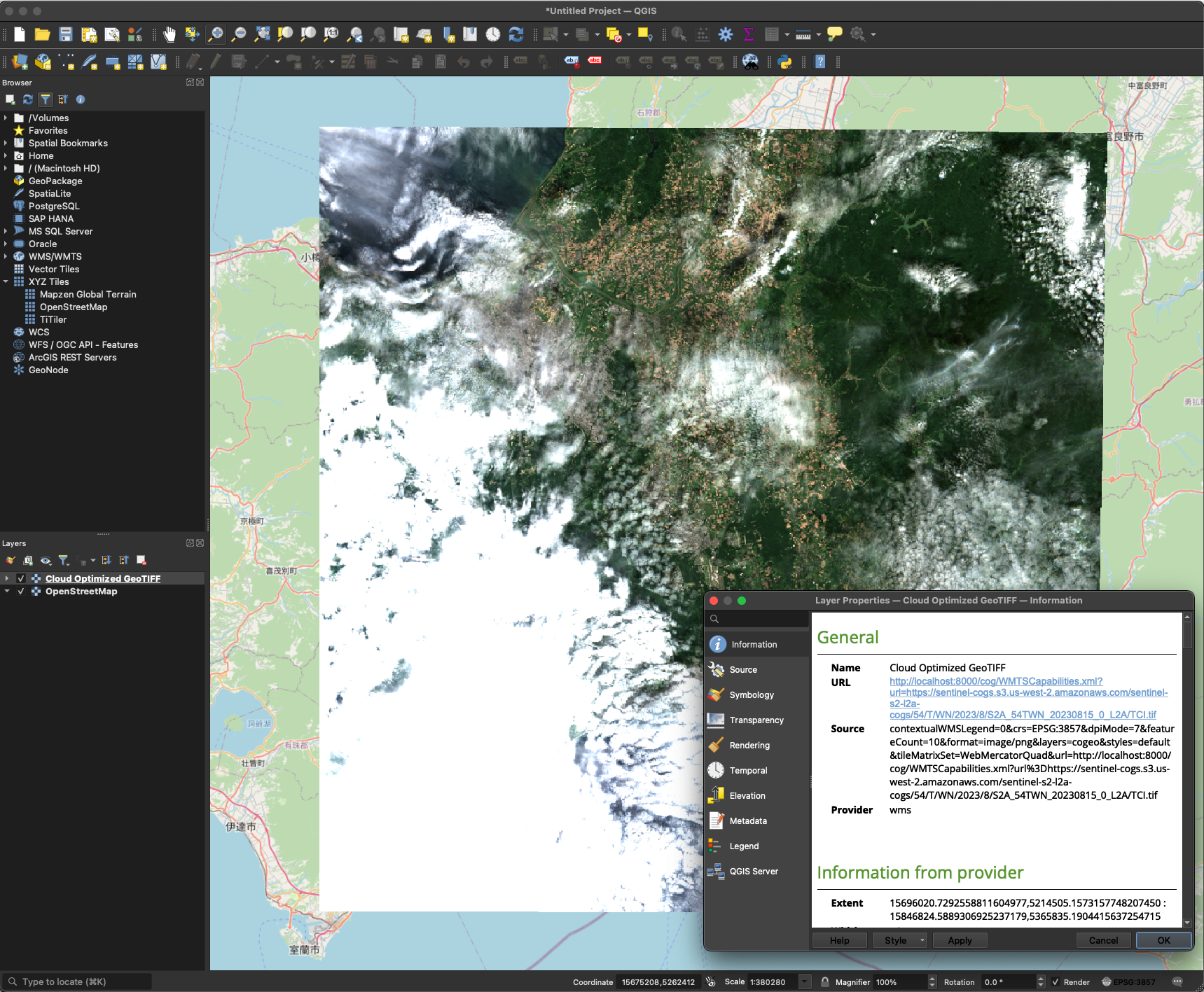Viewport: 1204px width, 992px height.
Task: Click the Help button in Layer Properties
Action: pyautogui.click(x=839, y=941)
